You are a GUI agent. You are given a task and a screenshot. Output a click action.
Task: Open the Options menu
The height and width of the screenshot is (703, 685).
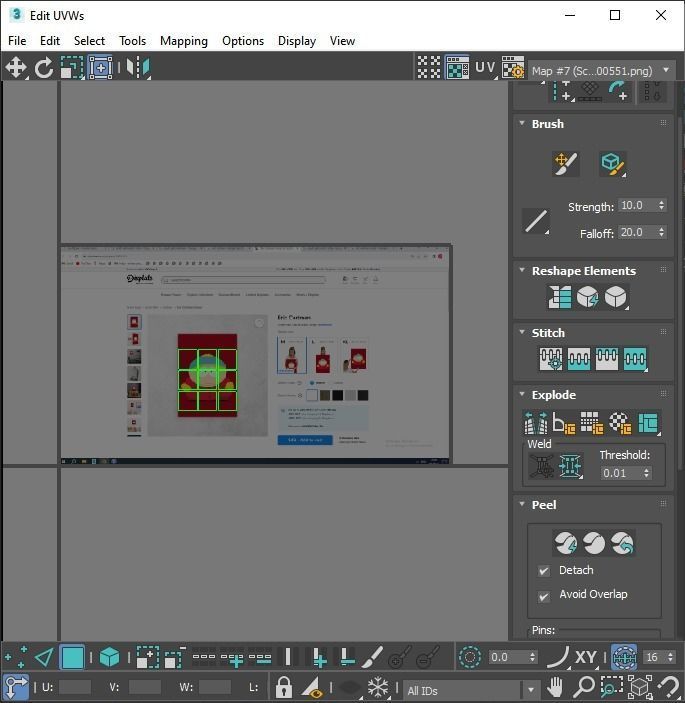tap(243, 41)
